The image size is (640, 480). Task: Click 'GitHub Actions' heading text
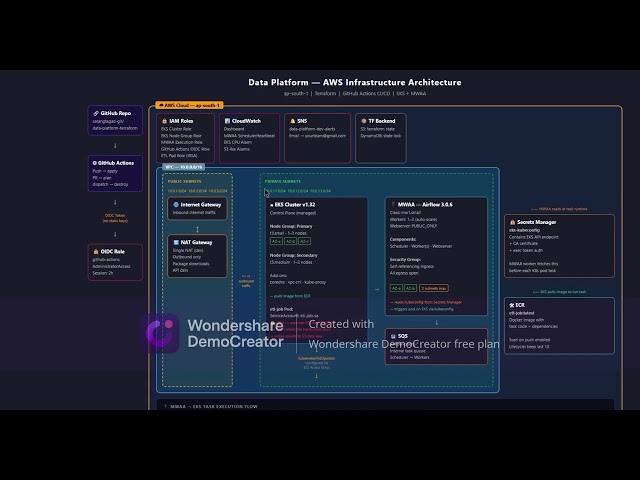click(x=116, y=163)
